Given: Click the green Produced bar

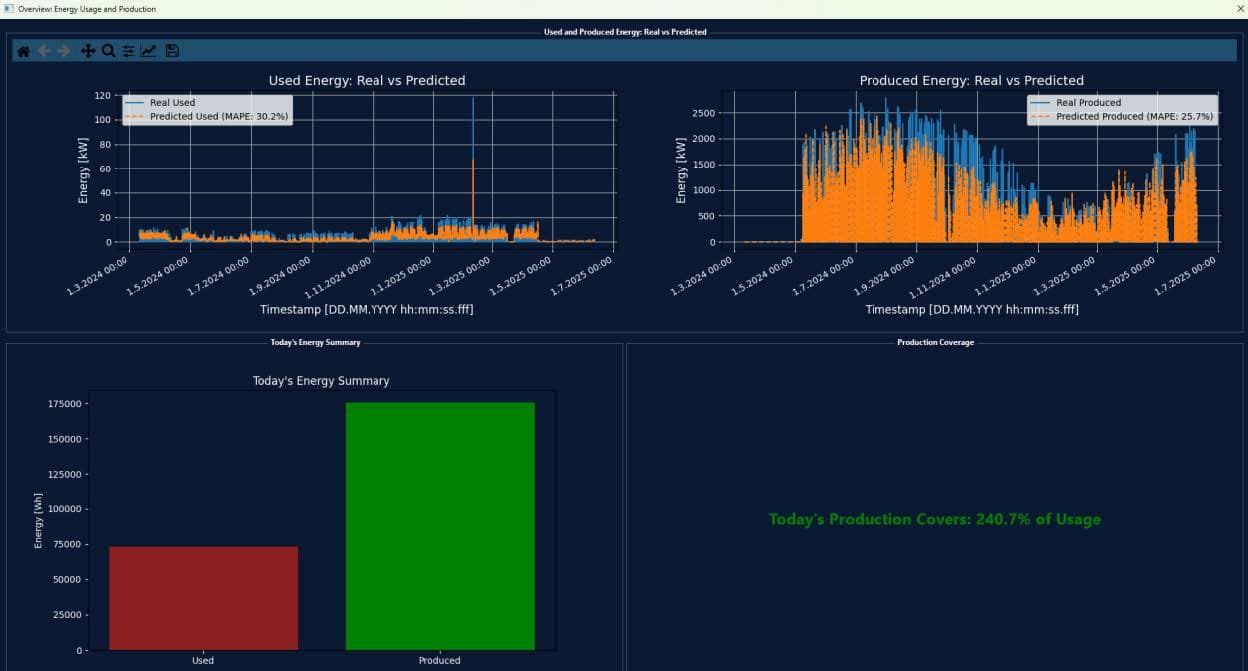Looking at the screenshot, I should [x=440, y=526].
